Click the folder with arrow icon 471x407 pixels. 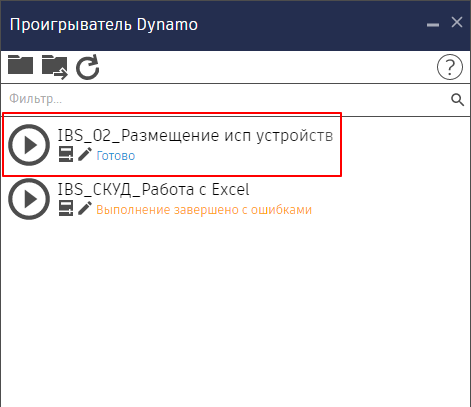tap(55, 67)
